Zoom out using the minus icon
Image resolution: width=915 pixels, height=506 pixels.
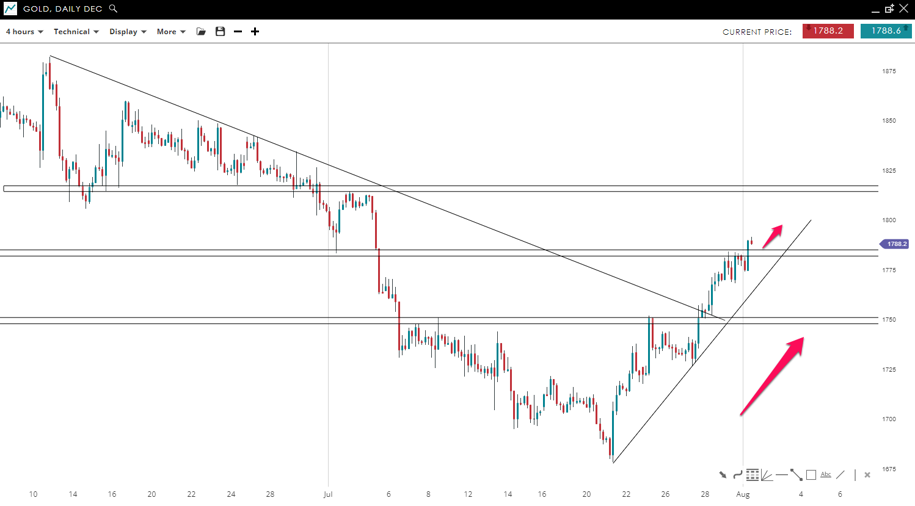[238, 32]
